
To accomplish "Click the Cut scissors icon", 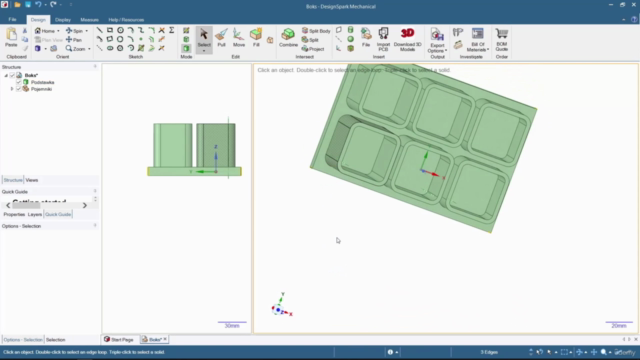I will click(x=24, y=31).
